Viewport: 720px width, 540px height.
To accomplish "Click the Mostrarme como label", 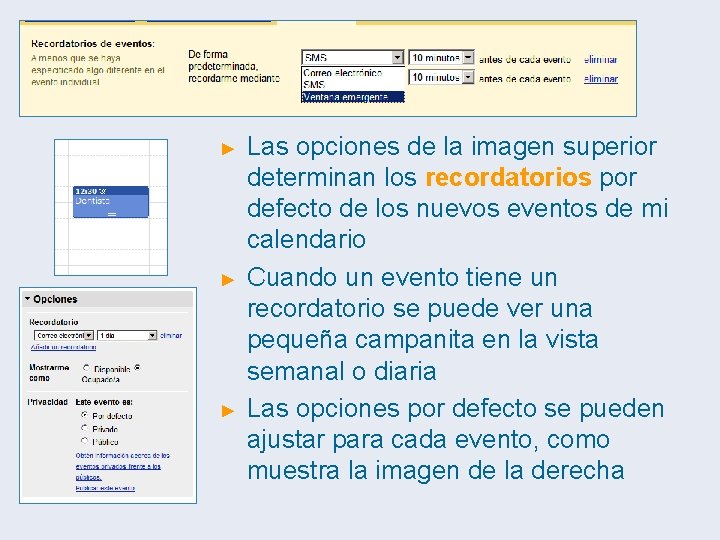I will click(x=49, y=373).
